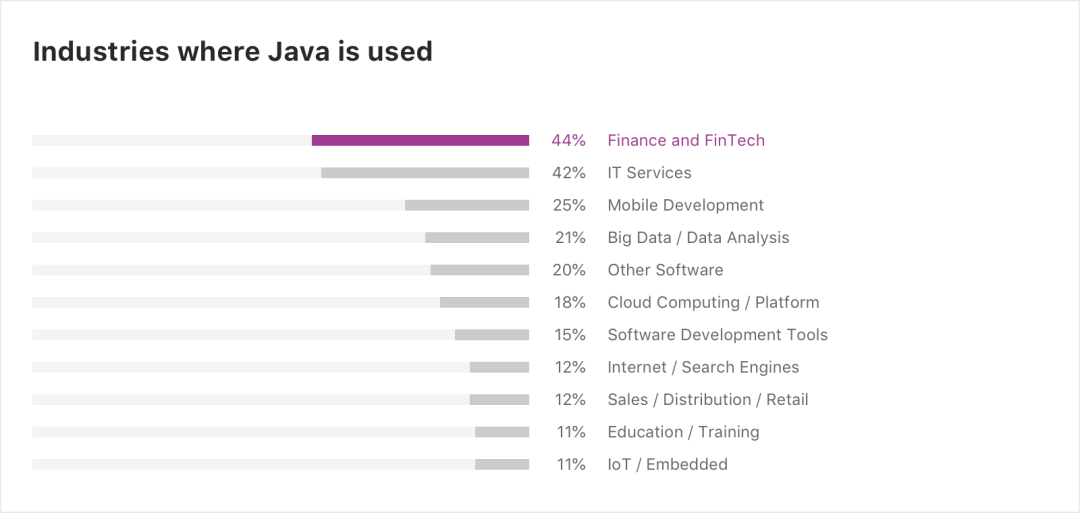1080x513 pixels.
Task: Select the Other Software label
Action: coord(665,270)
